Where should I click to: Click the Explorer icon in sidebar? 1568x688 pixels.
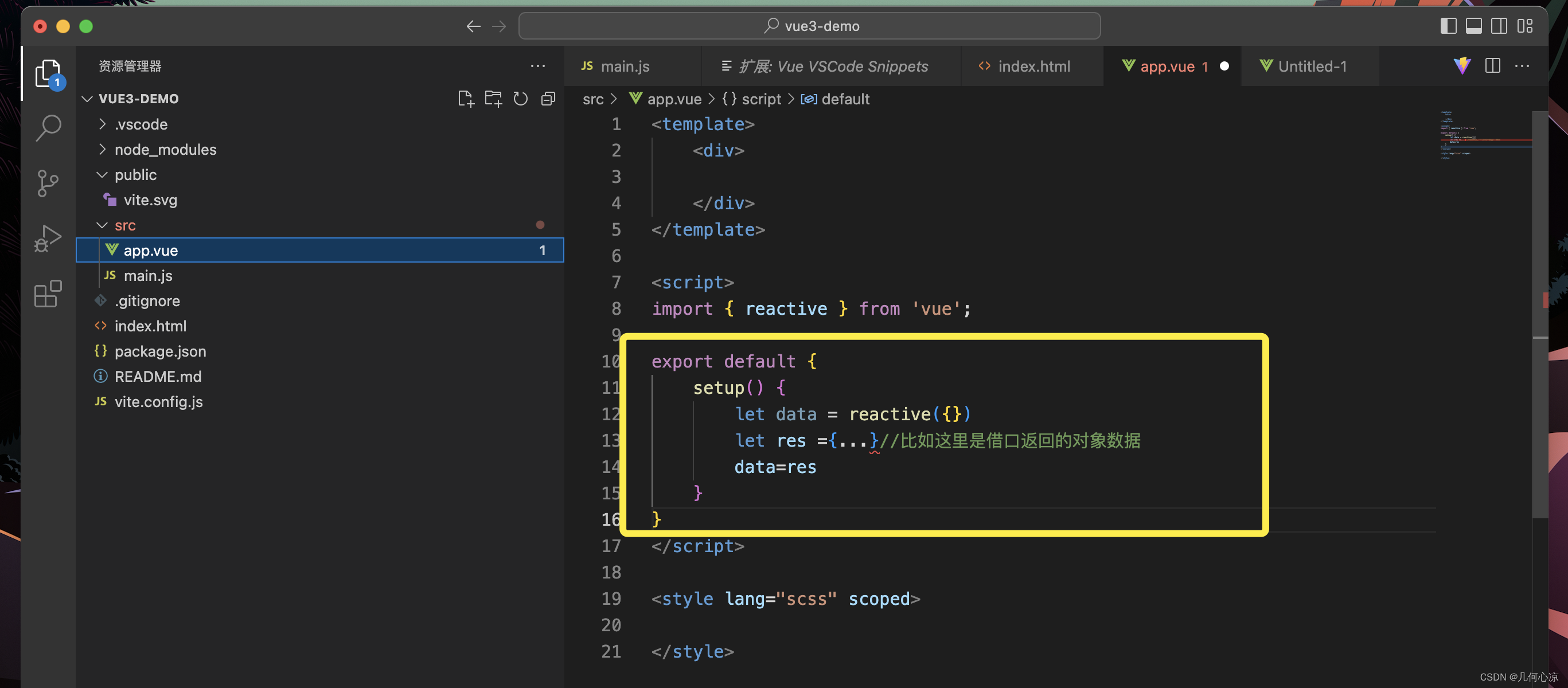[x=48, y=75]
